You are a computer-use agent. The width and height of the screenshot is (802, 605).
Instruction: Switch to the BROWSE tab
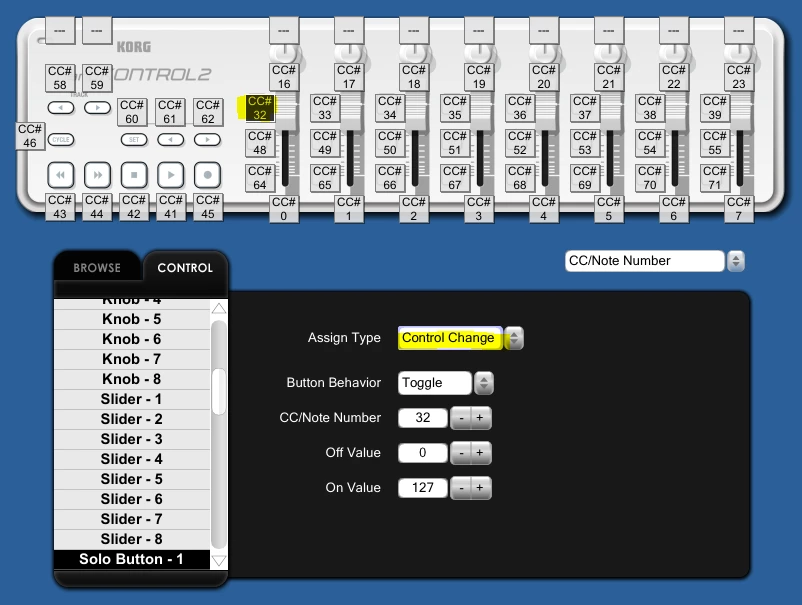point(97,267)
